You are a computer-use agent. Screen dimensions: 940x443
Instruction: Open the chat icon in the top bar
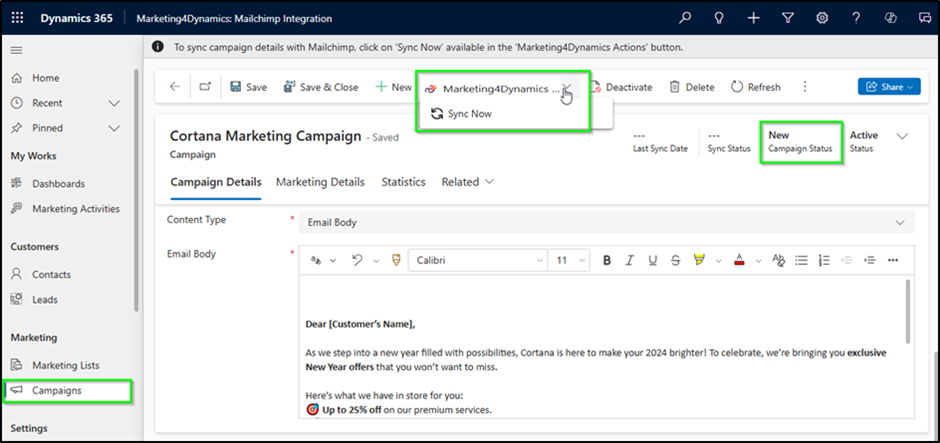point(924,18)
